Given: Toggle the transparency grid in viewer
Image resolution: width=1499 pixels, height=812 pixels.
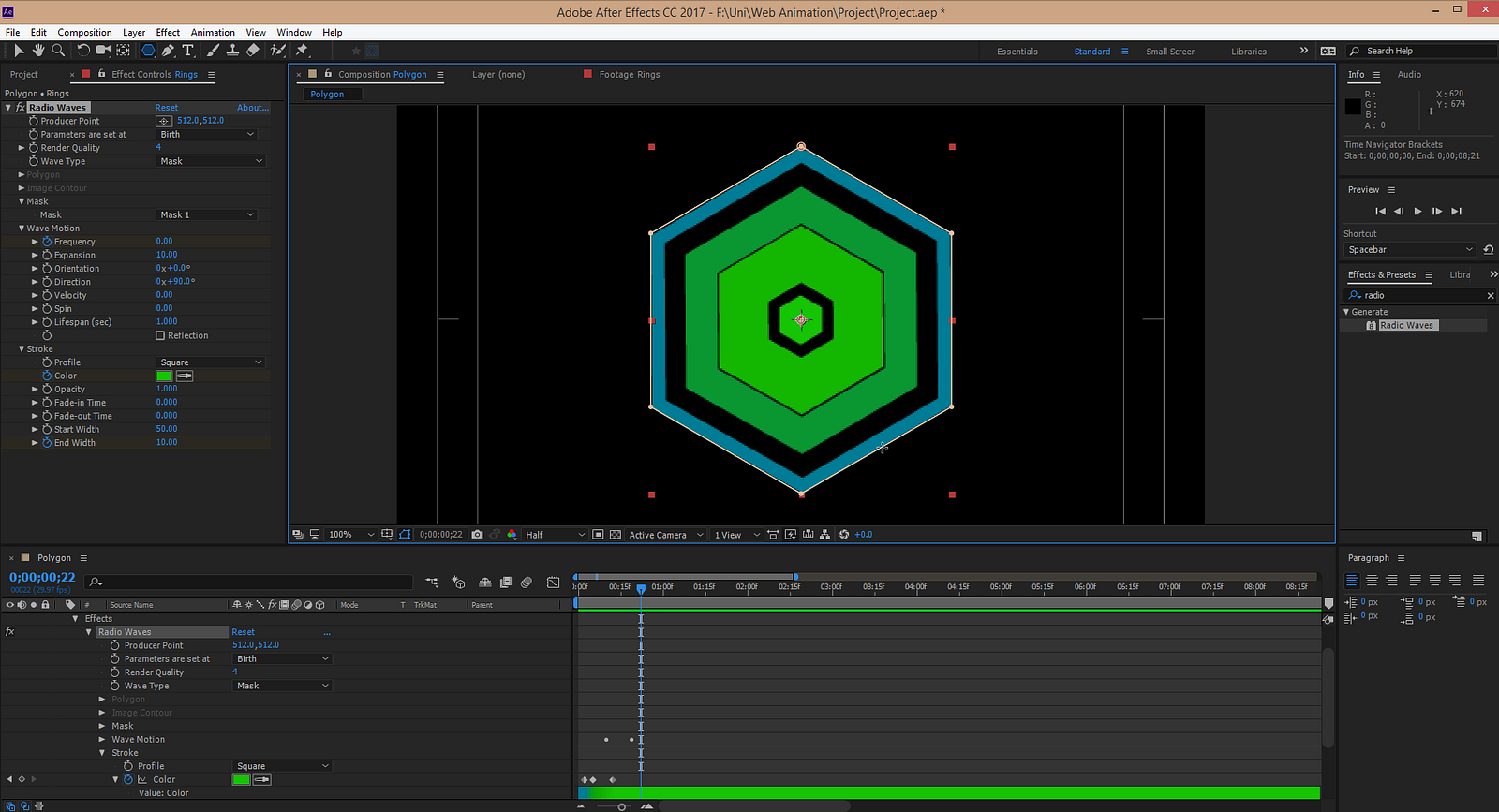Looking at the screenshot, I should point(616,535).
